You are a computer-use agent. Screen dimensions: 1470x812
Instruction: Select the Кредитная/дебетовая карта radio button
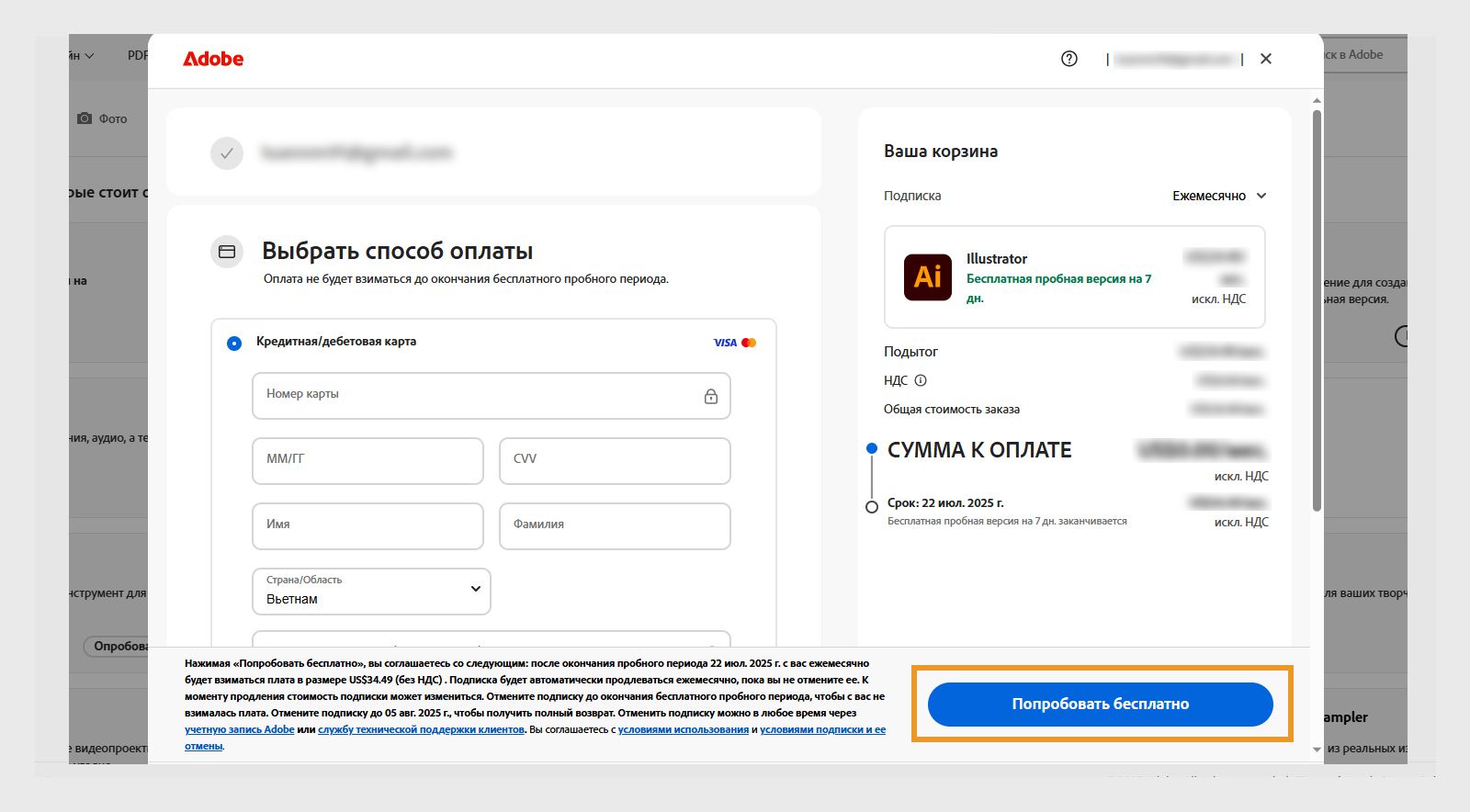click(234, 343)
